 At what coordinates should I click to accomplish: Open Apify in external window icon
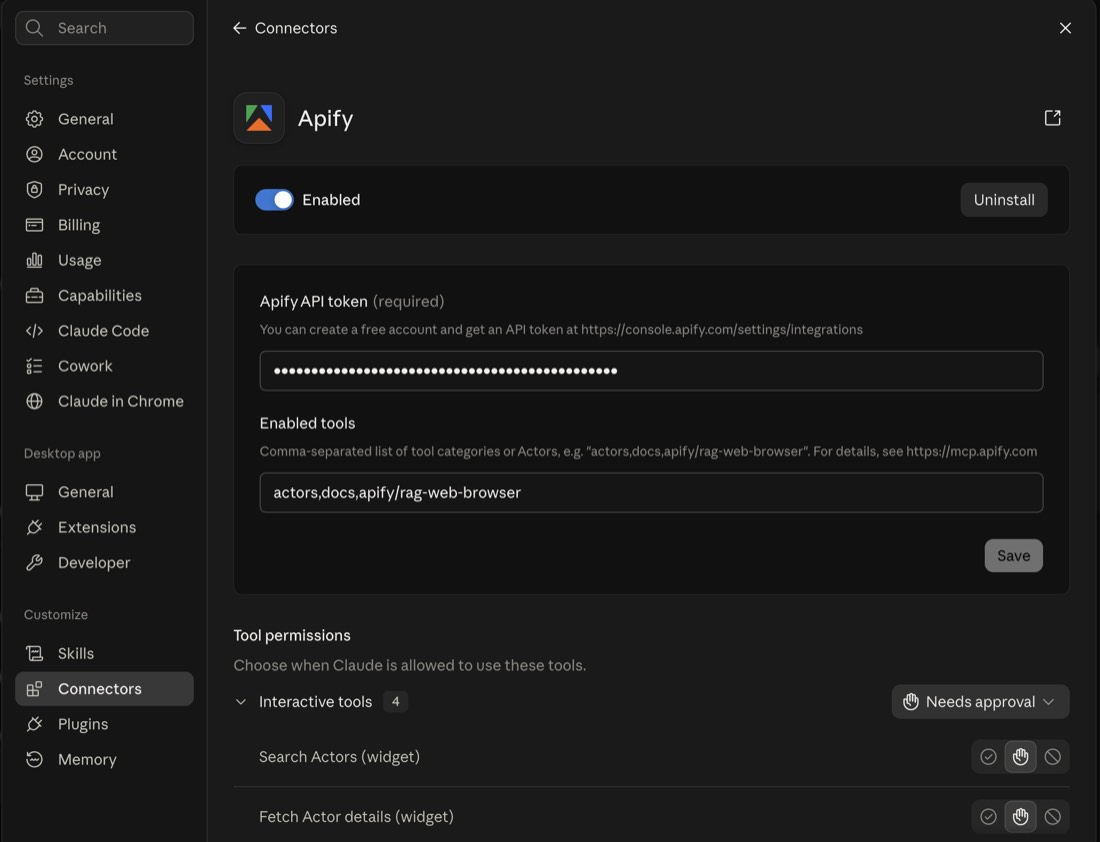[1052, 118]
